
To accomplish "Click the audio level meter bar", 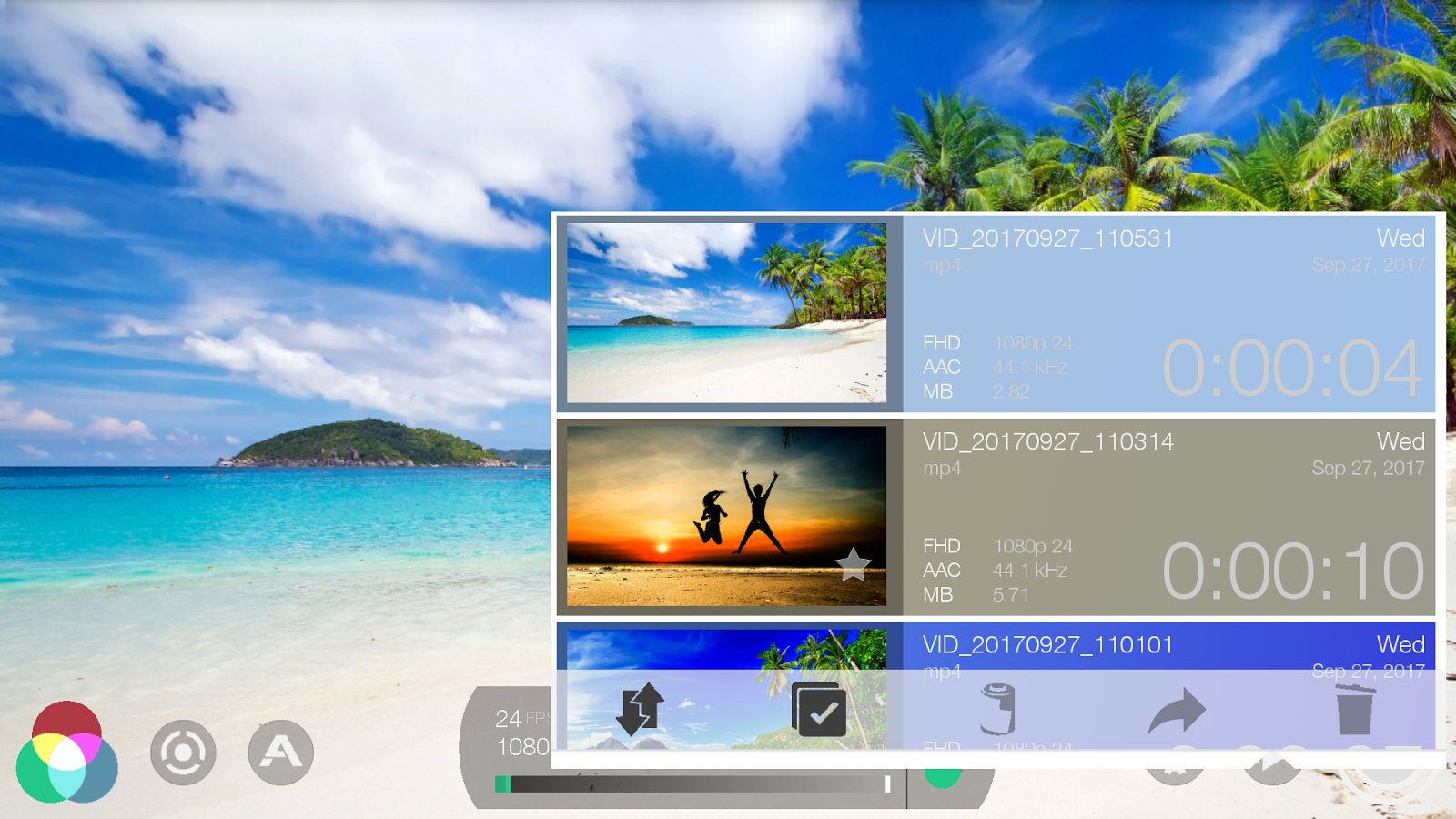I will coord(693,784).
